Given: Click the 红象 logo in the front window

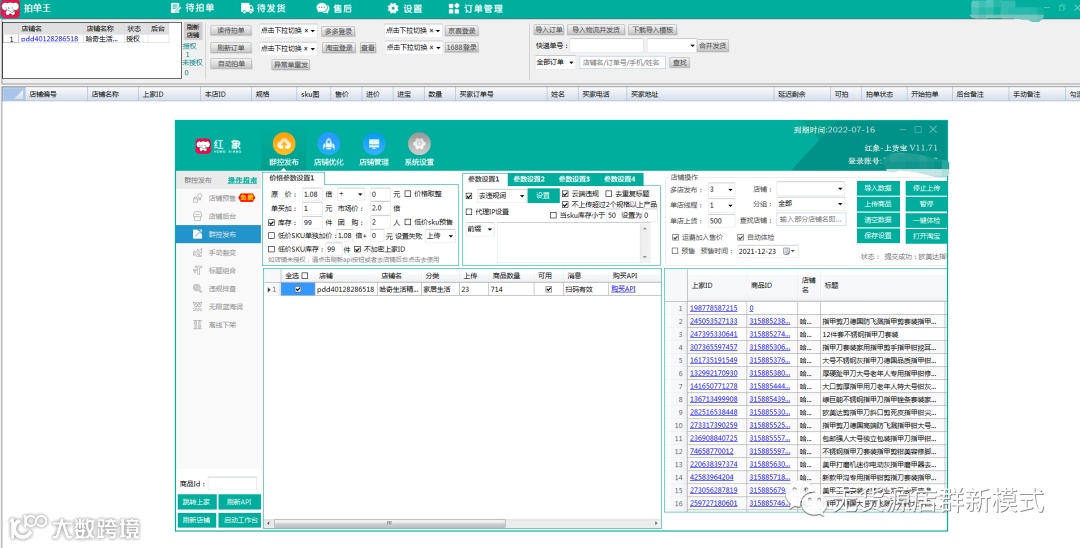Looking at the screenshot, I should click(x=218, y=146).
